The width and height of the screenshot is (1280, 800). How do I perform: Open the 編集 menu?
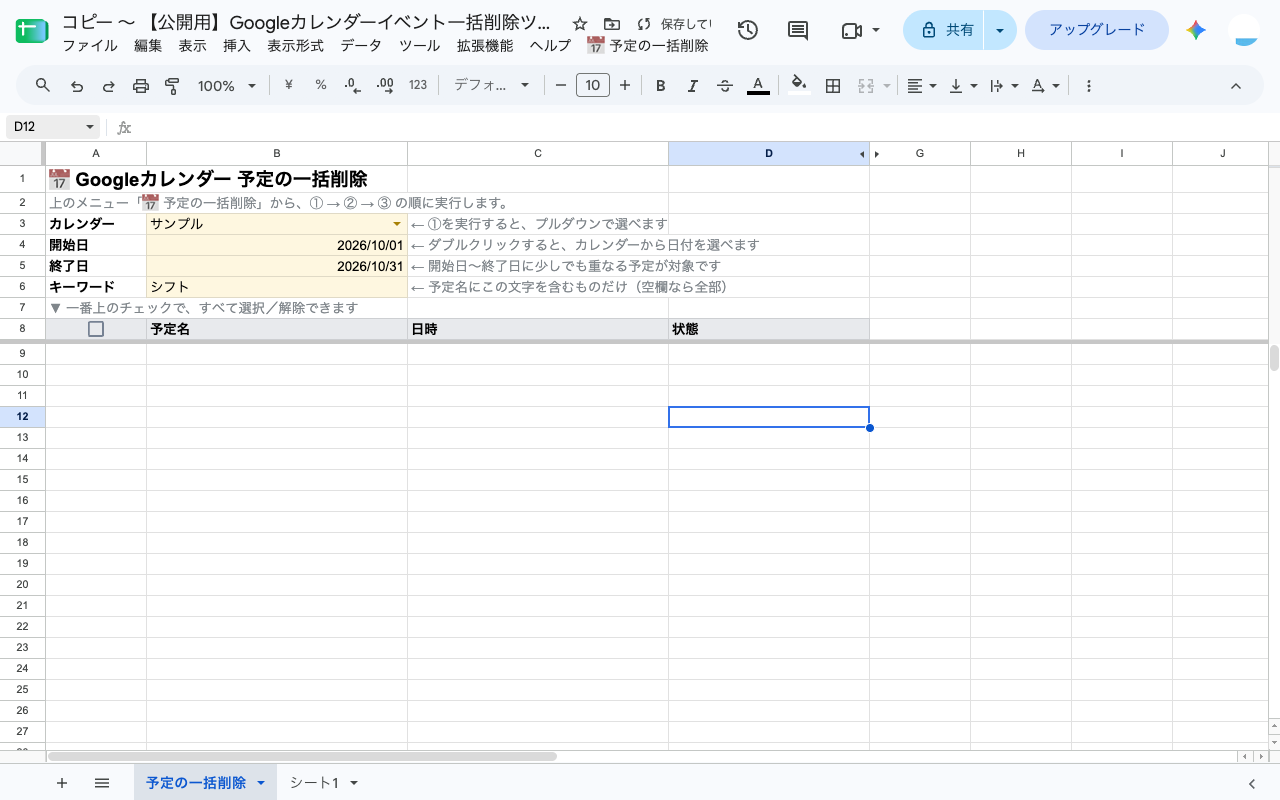(x=148, y=46)
